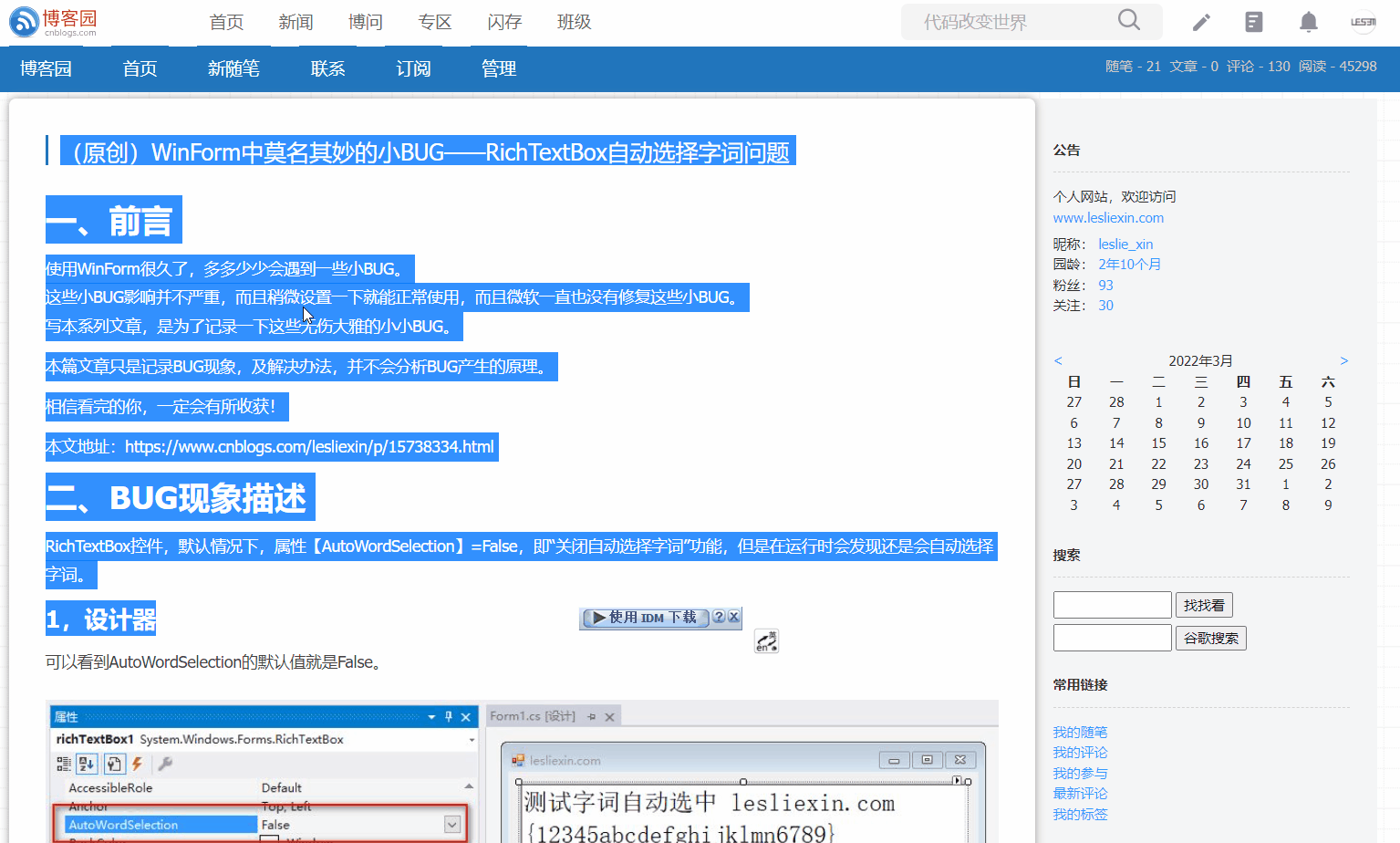The height and width of the screenshot is (843, 1400).
Task: Go to previous month in calendar
Action: 1058,361
